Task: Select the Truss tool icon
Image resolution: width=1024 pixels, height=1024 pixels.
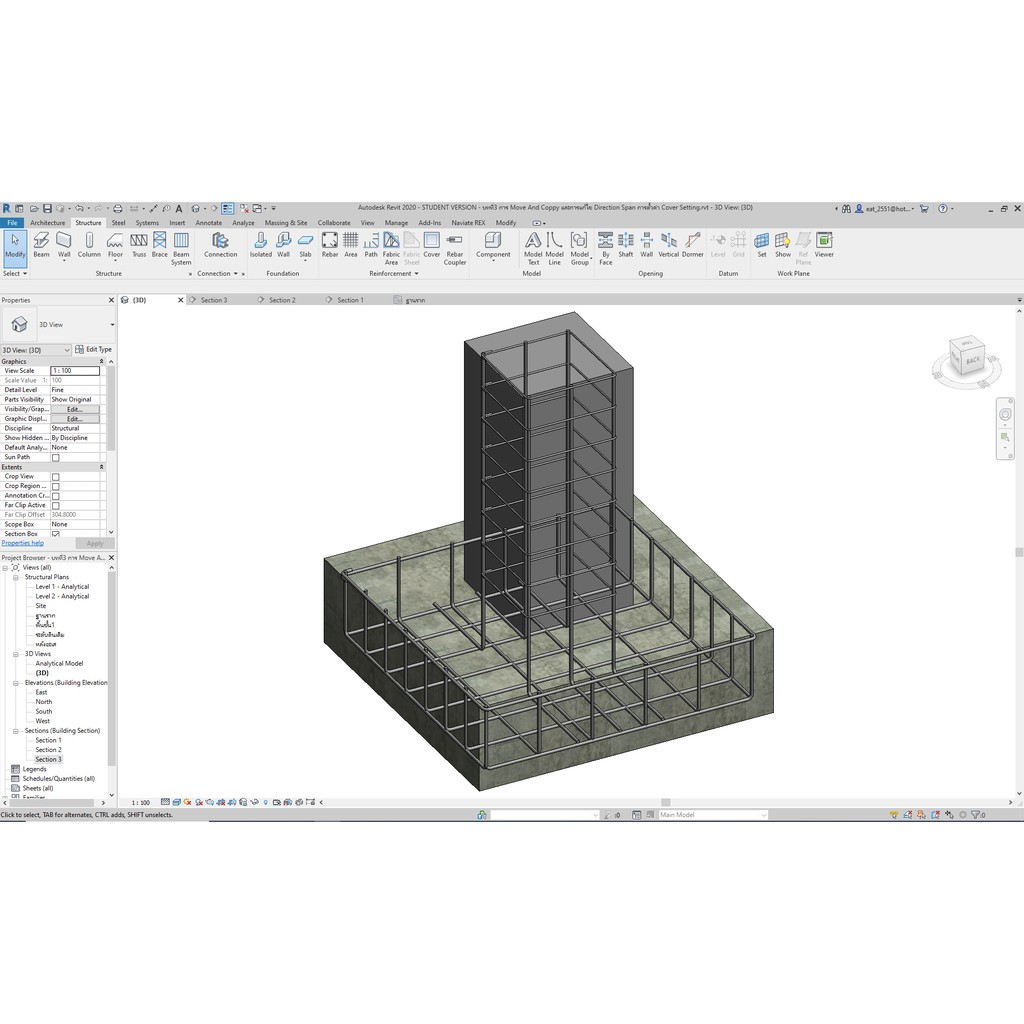Action: (x=139, y=245)
